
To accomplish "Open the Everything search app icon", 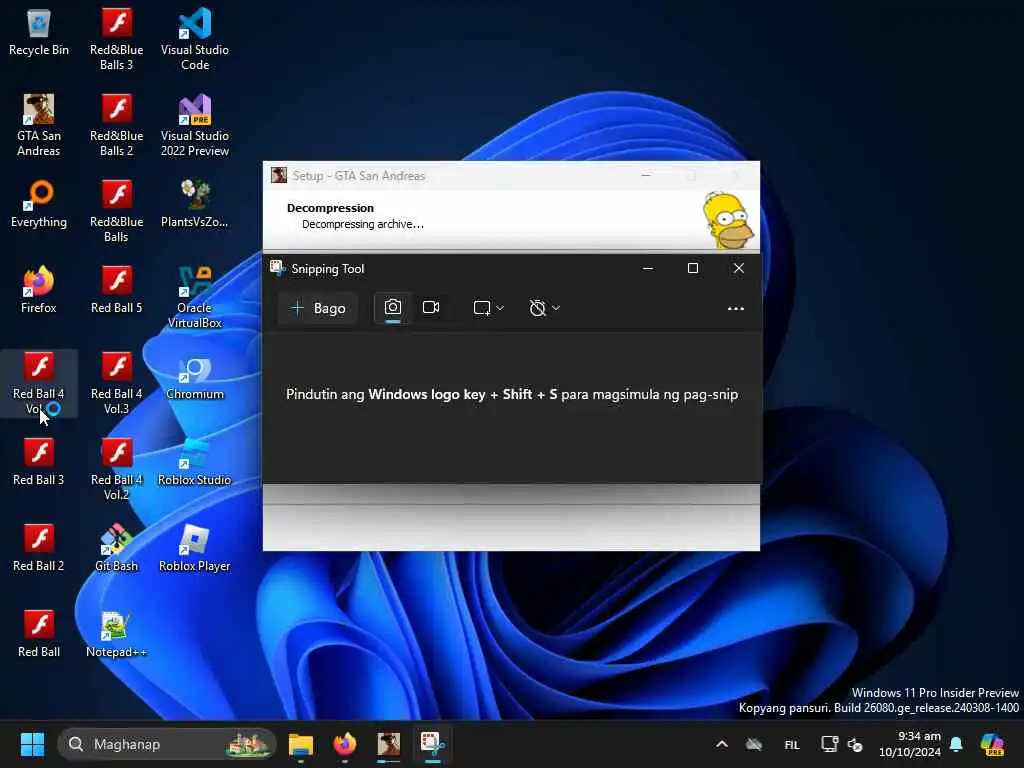I will [x=39, y=204].
